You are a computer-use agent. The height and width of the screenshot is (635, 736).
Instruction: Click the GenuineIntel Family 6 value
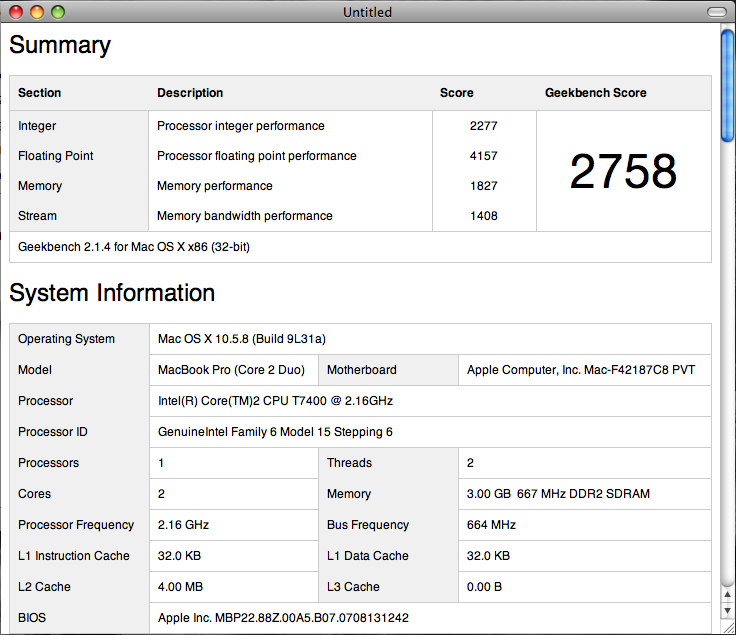[275, 432]
